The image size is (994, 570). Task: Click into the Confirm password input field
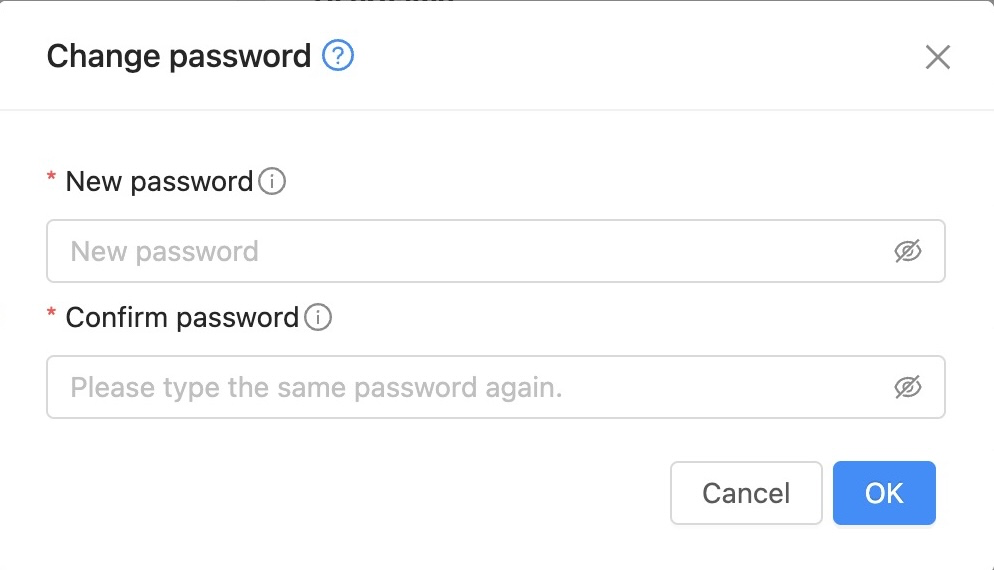[x=470, y=387]
